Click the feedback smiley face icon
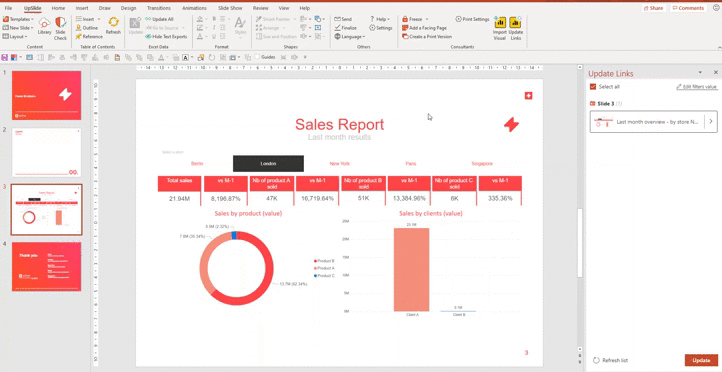The width and height of the screenshot is (722, 372). [x=715, y=7]
